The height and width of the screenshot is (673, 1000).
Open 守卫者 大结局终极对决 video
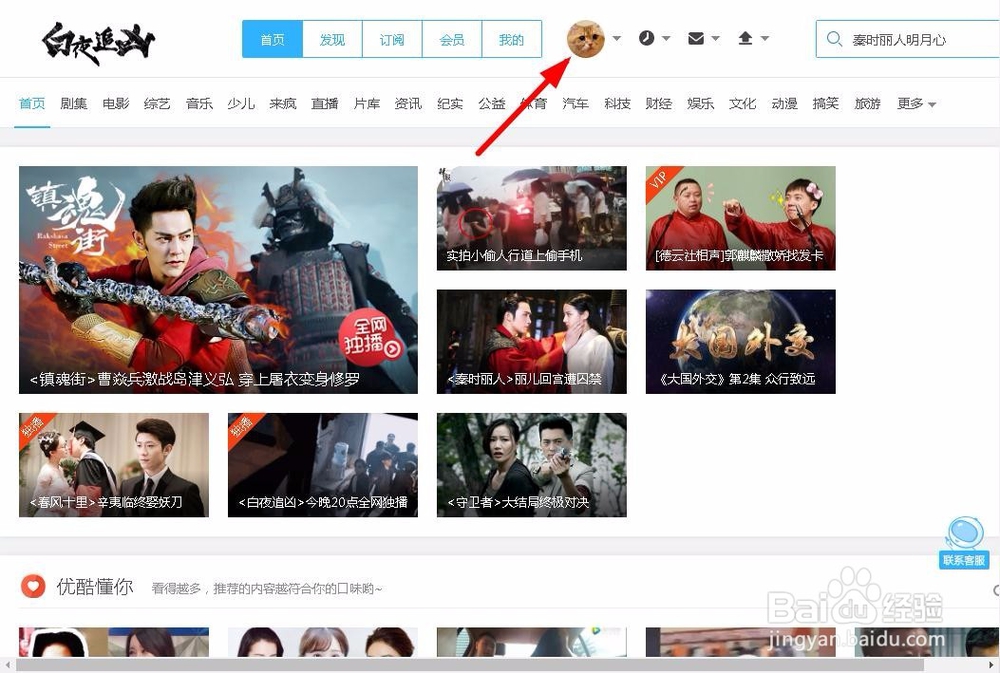point(532,464)
